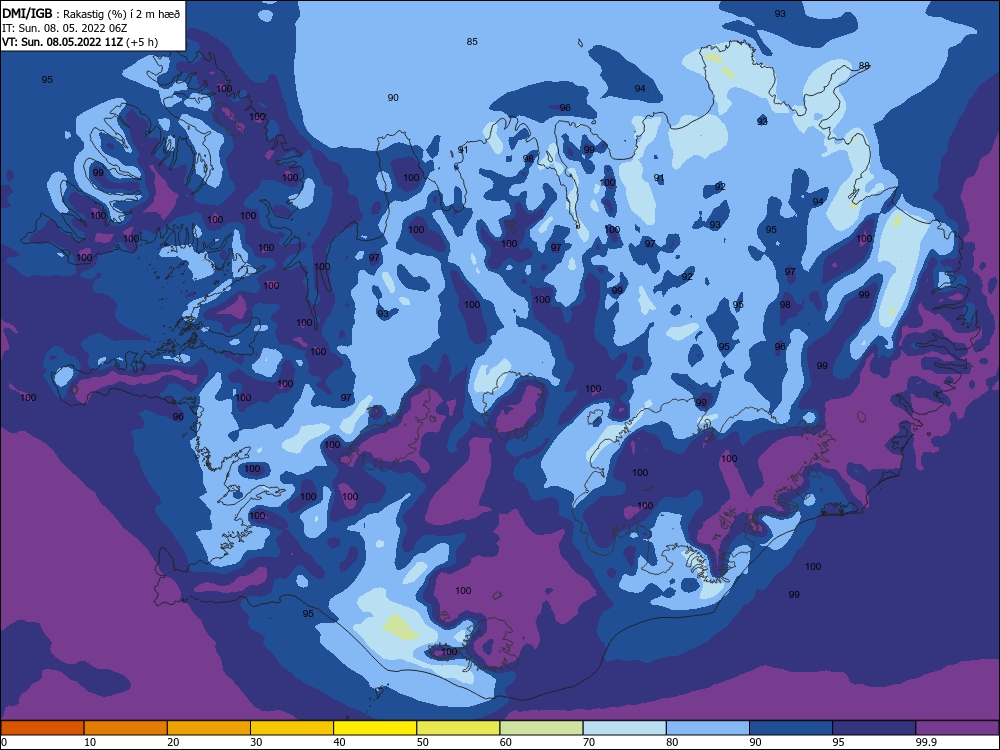1000x750 pixels.
Task: Select the 90–95 blue legend swatch
Action: (791, 728)
